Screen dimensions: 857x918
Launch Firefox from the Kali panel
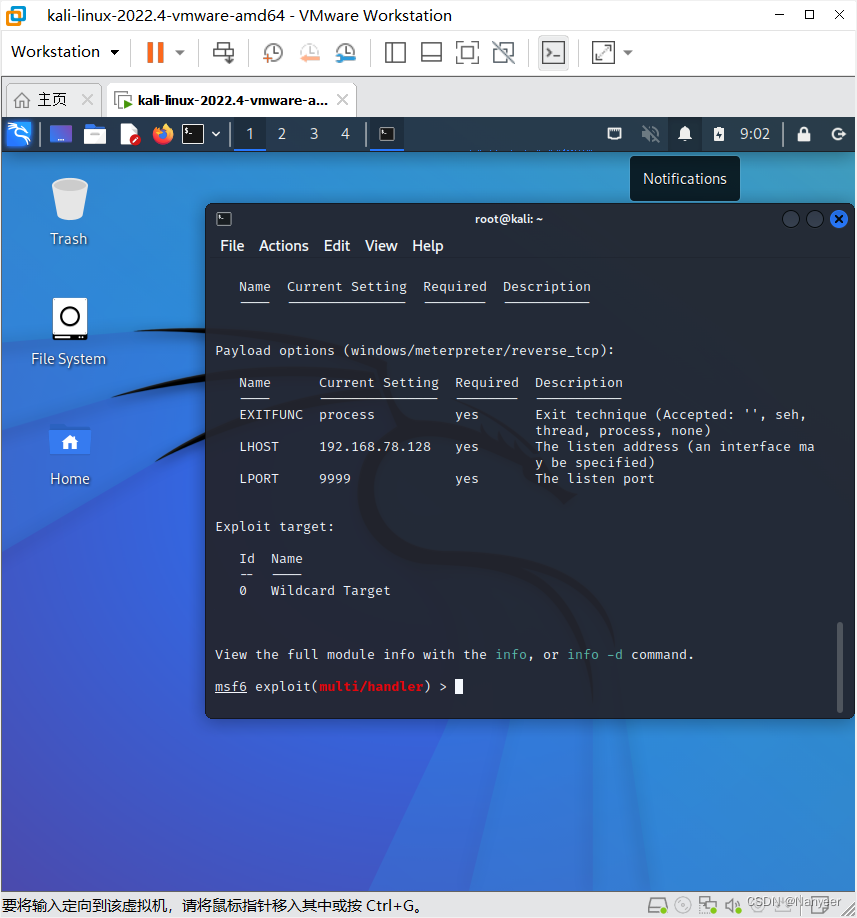tap(163, 134)
